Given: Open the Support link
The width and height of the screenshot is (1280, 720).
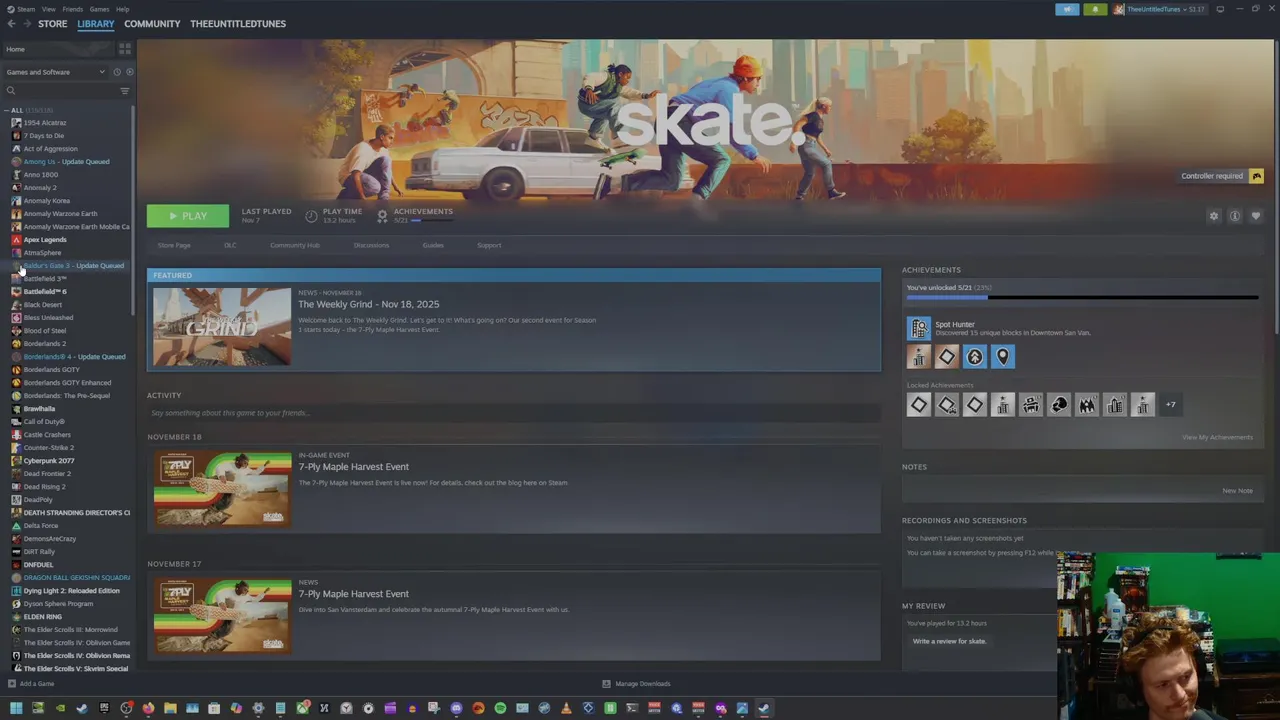Looking at the screenshot, I should pos(489,245).
